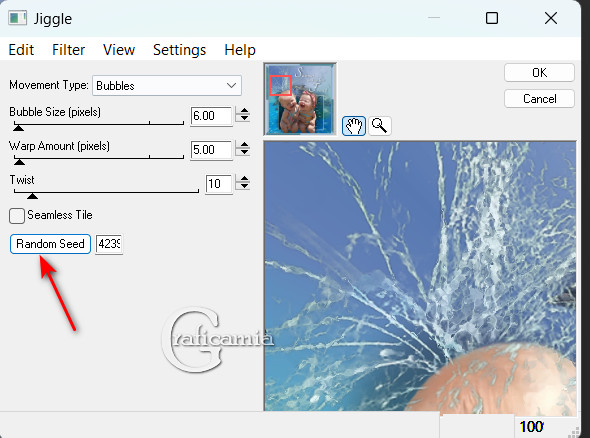The width and height of the screenshot is (590, 438).
Task: Increase Warp Amount with up arrow
Action: [244, 145]
